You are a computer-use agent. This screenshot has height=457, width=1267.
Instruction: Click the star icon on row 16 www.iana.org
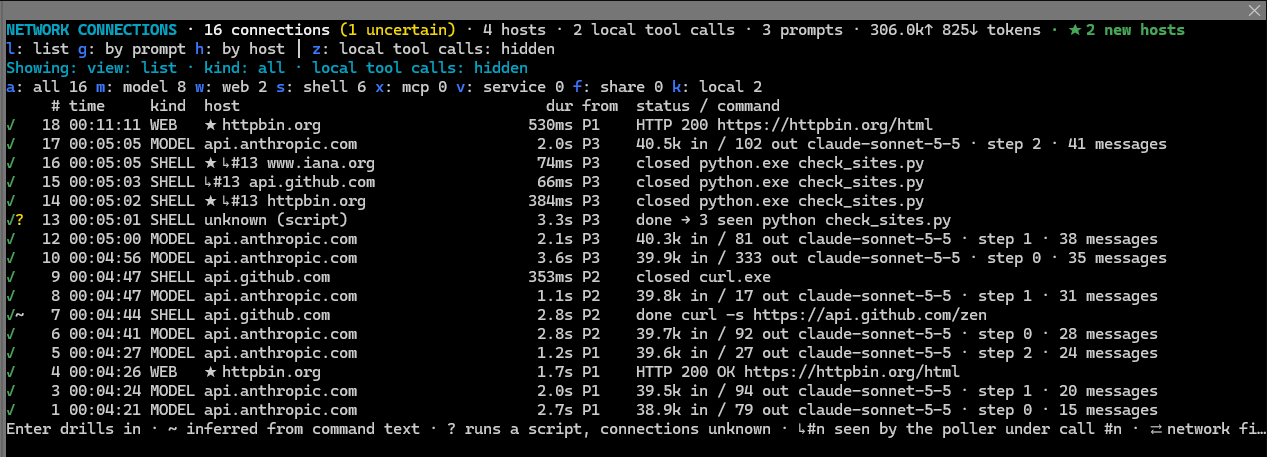pos(210,163)
